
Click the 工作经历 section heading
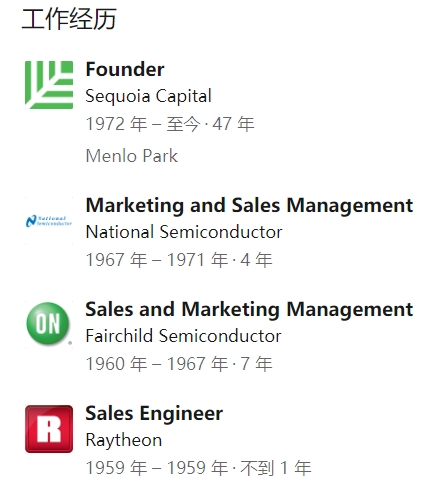69,19
